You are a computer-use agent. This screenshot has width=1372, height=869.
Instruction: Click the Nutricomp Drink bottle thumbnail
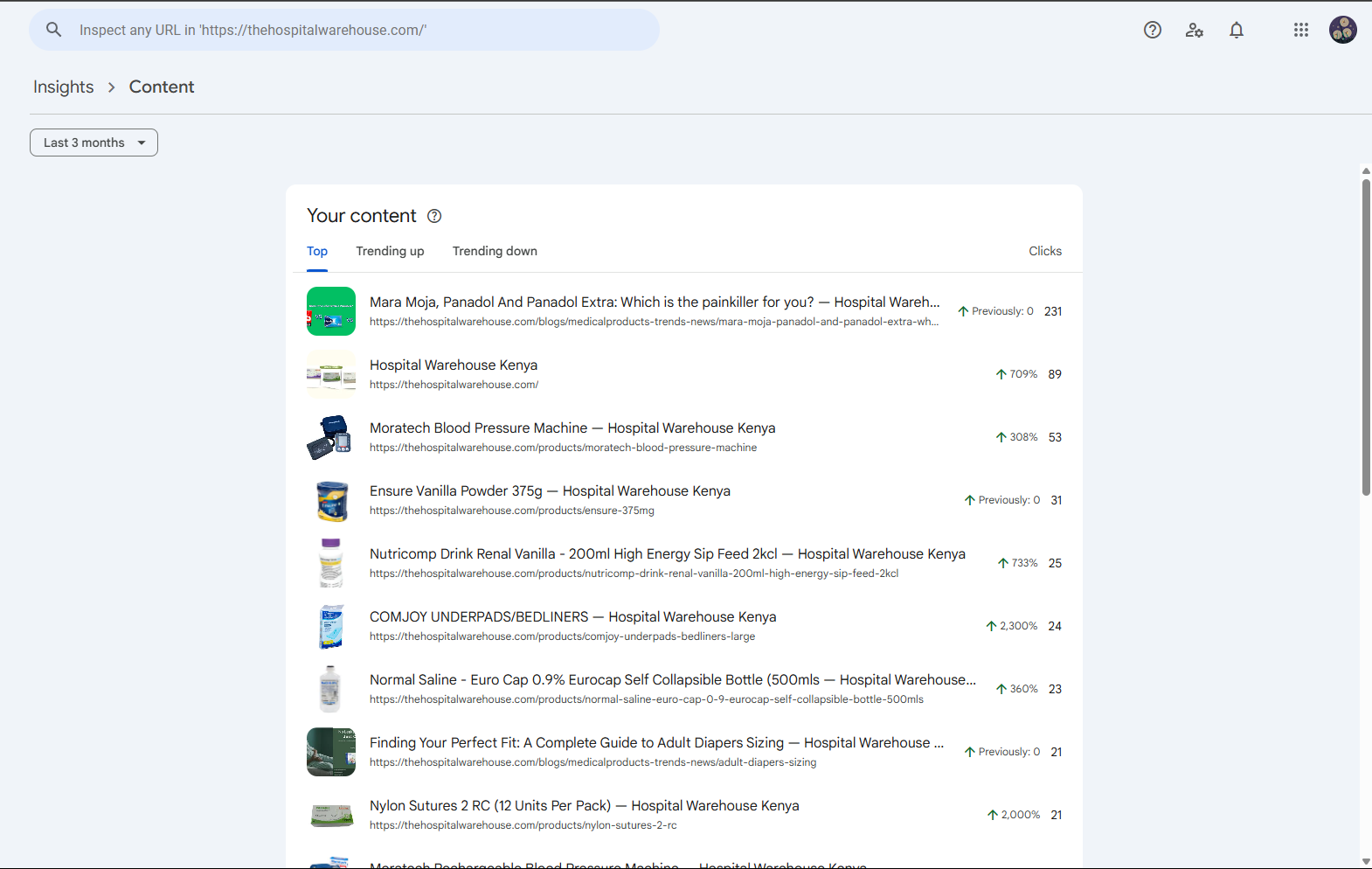tap(331, 563)
